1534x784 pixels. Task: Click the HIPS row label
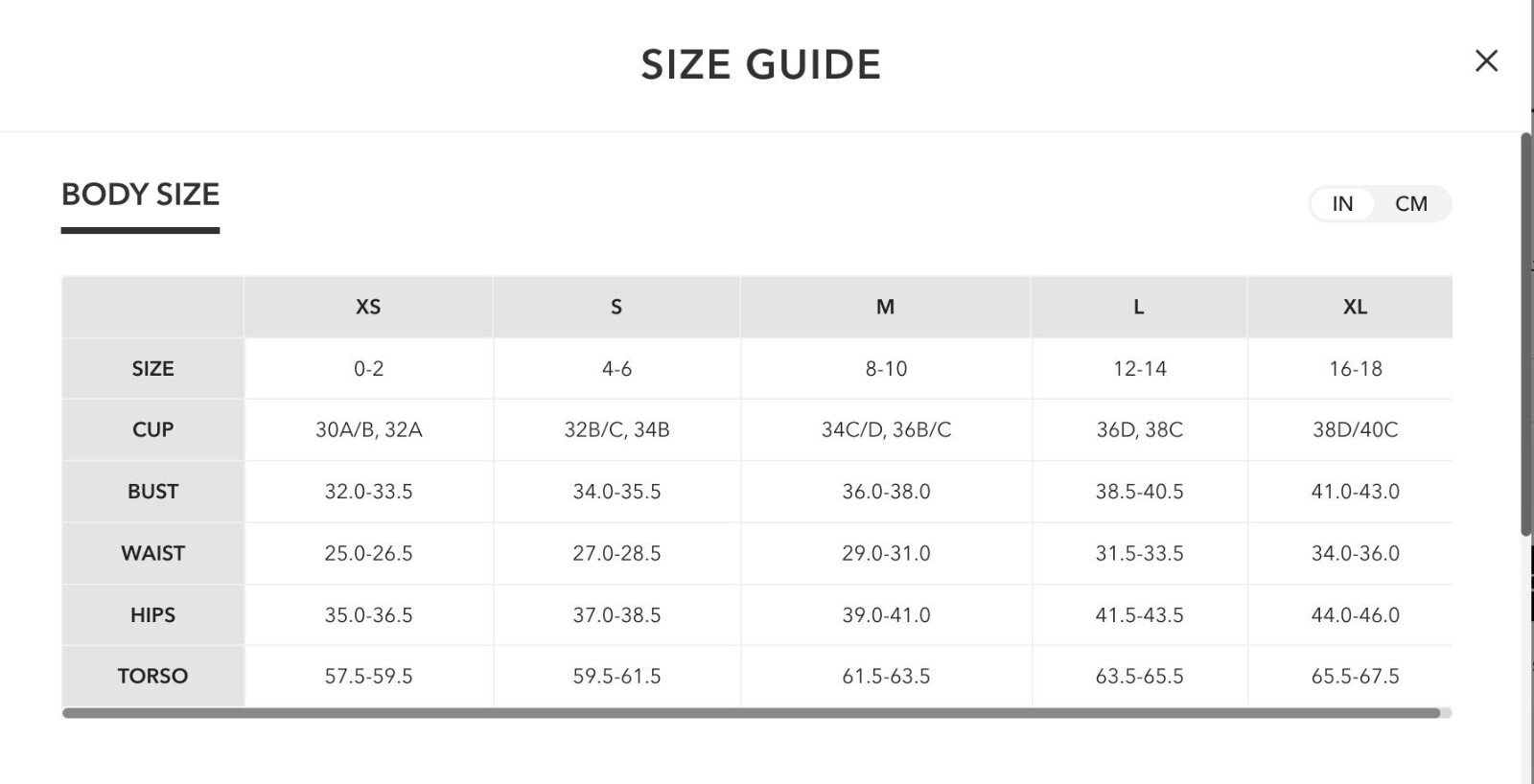[152, 615]
